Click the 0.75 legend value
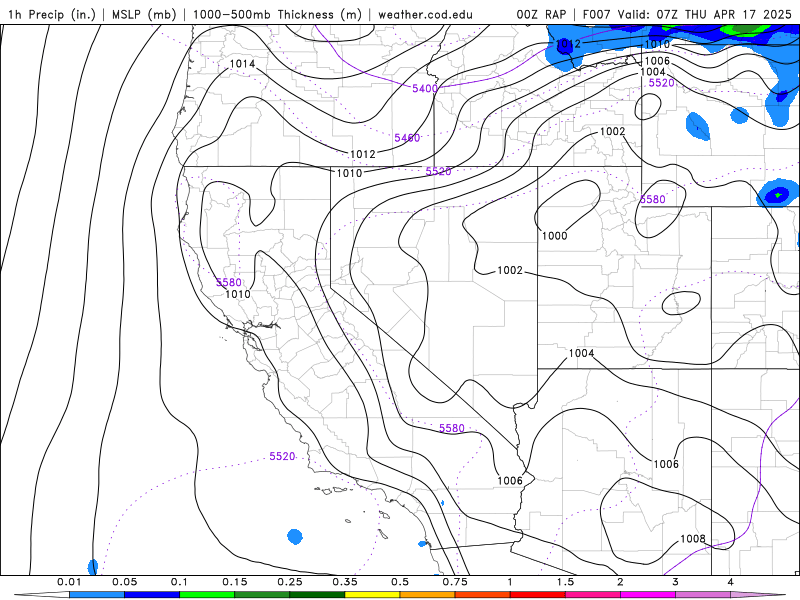800x600 pixels. tap(455, 582)
